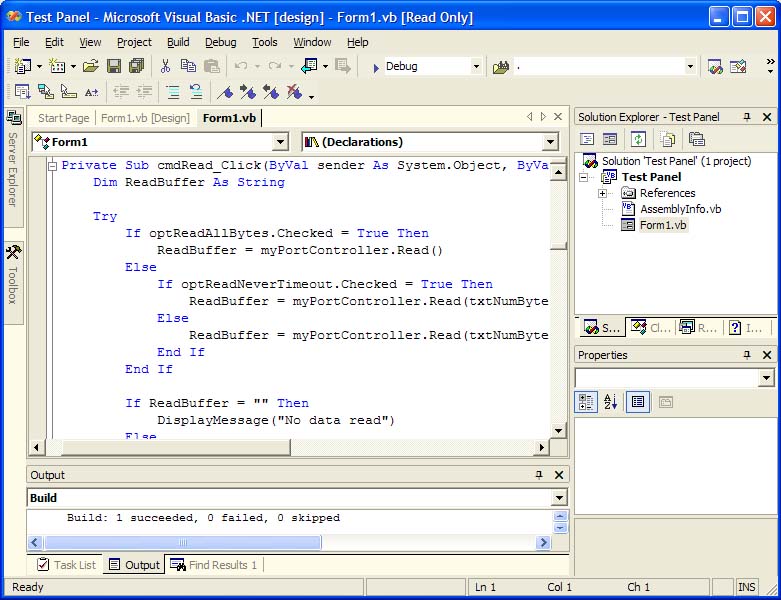Click the Start debug play arrow

pos(374,67)
